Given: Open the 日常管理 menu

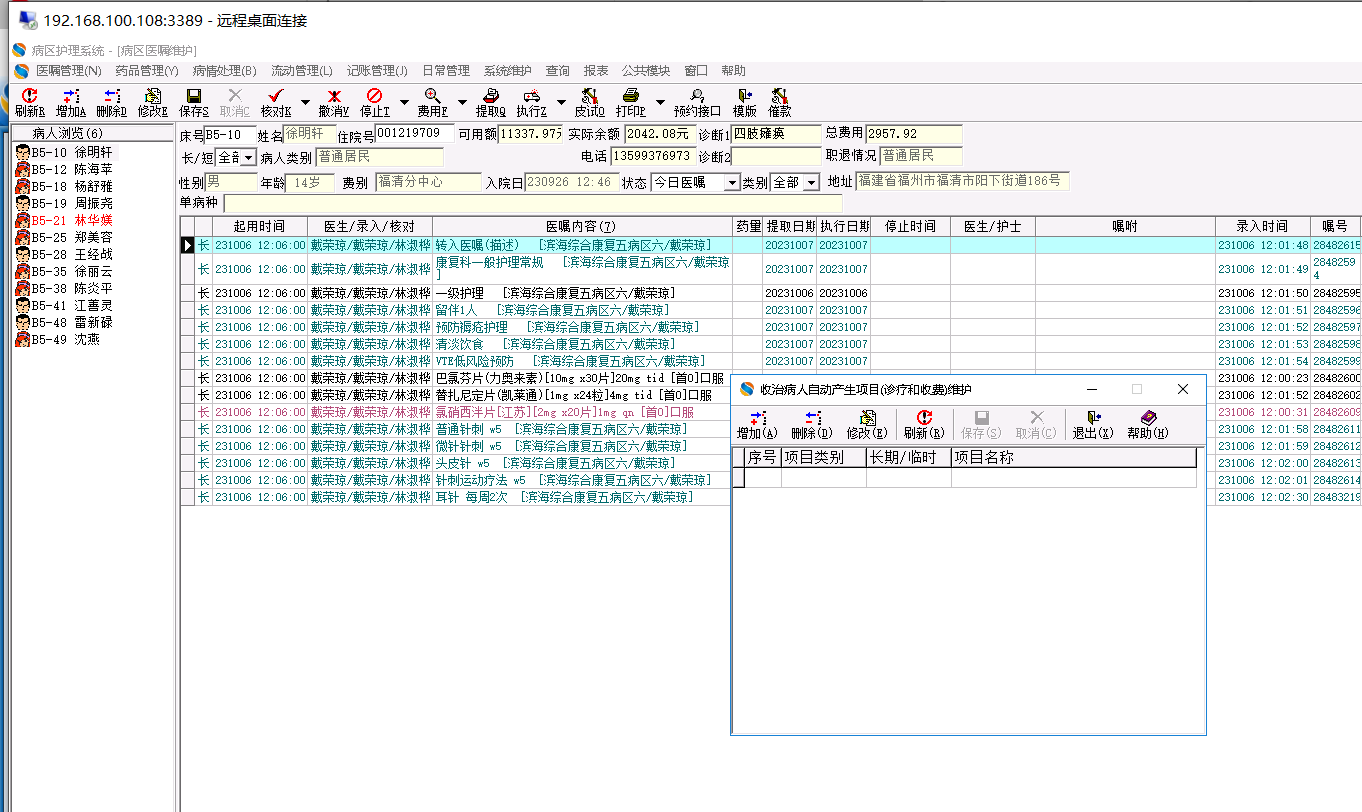Looking at the screenshot, I should (446, 71).
